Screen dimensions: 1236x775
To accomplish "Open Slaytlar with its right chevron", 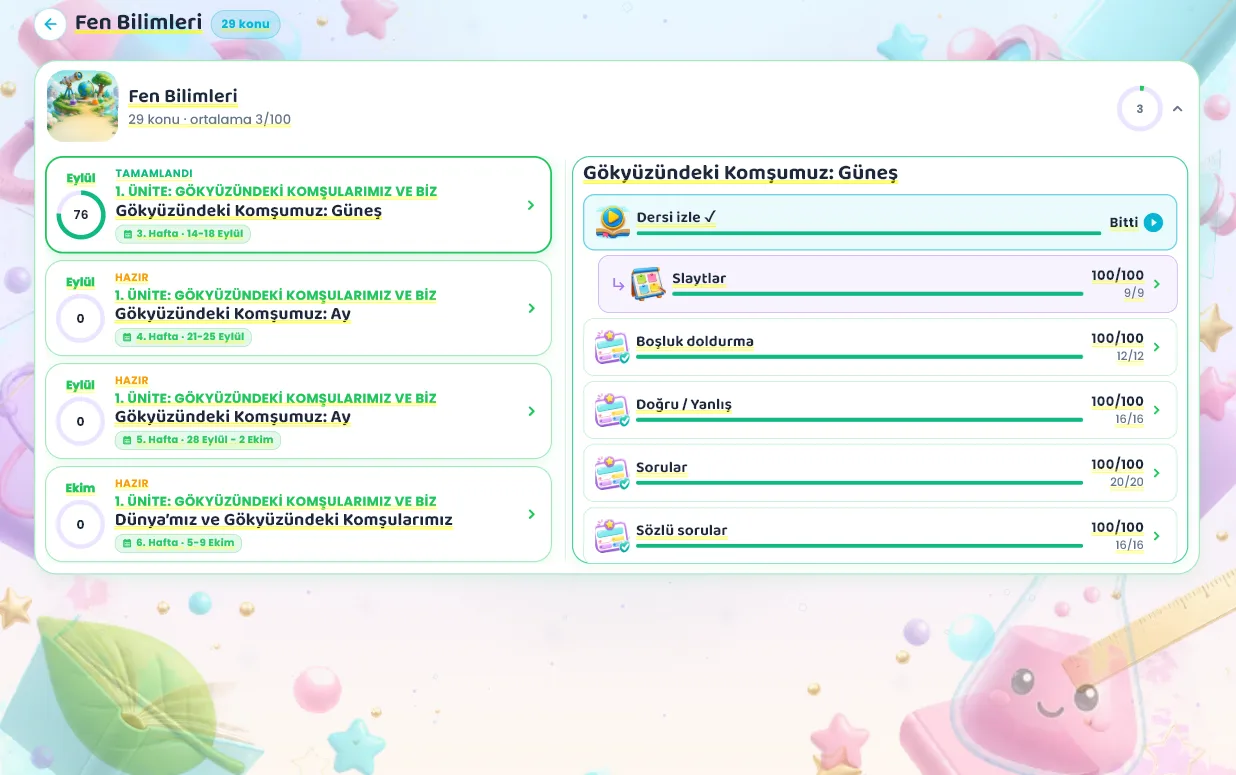I will 1157,284.
